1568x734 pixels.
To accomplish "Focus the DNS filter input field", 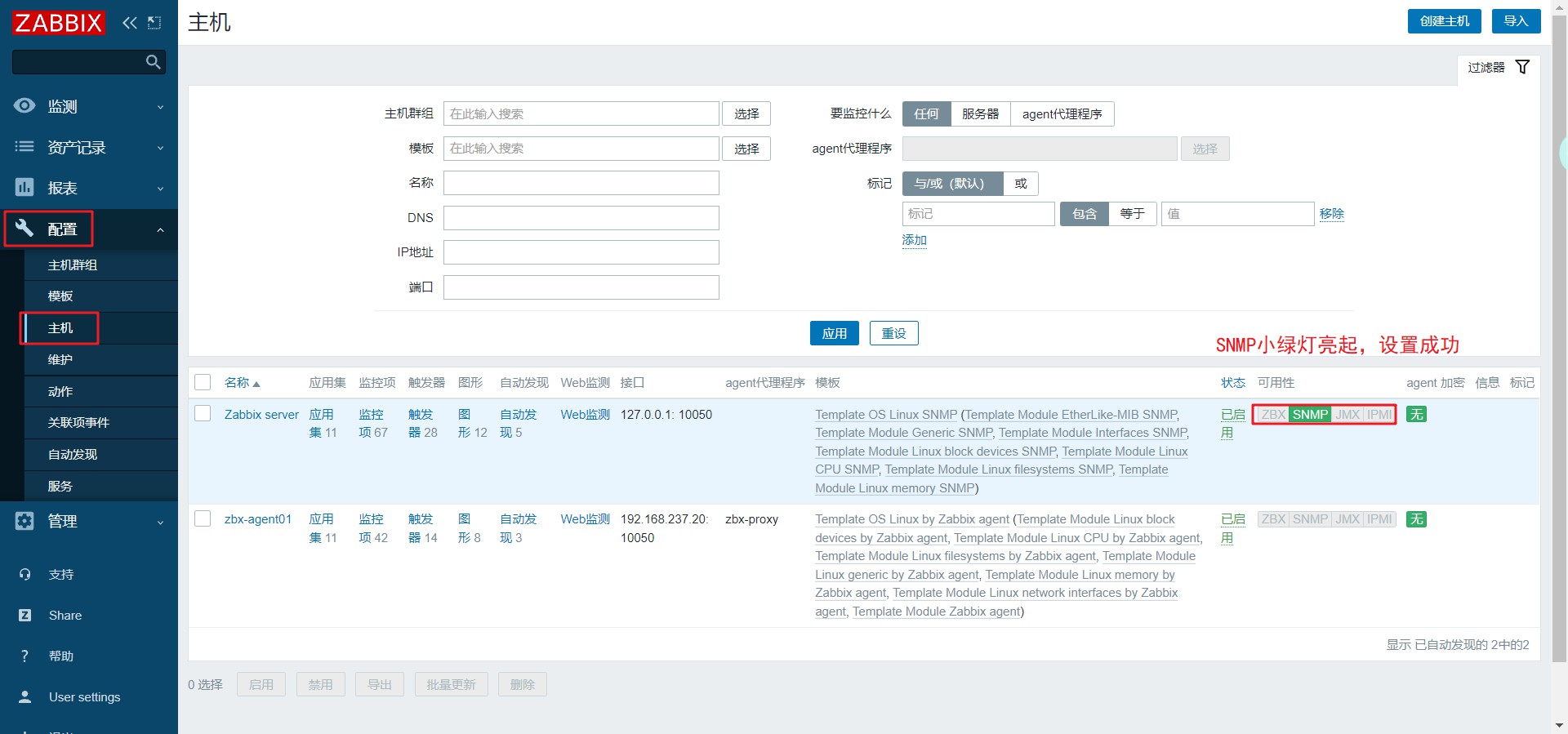I will click(581, 218).
